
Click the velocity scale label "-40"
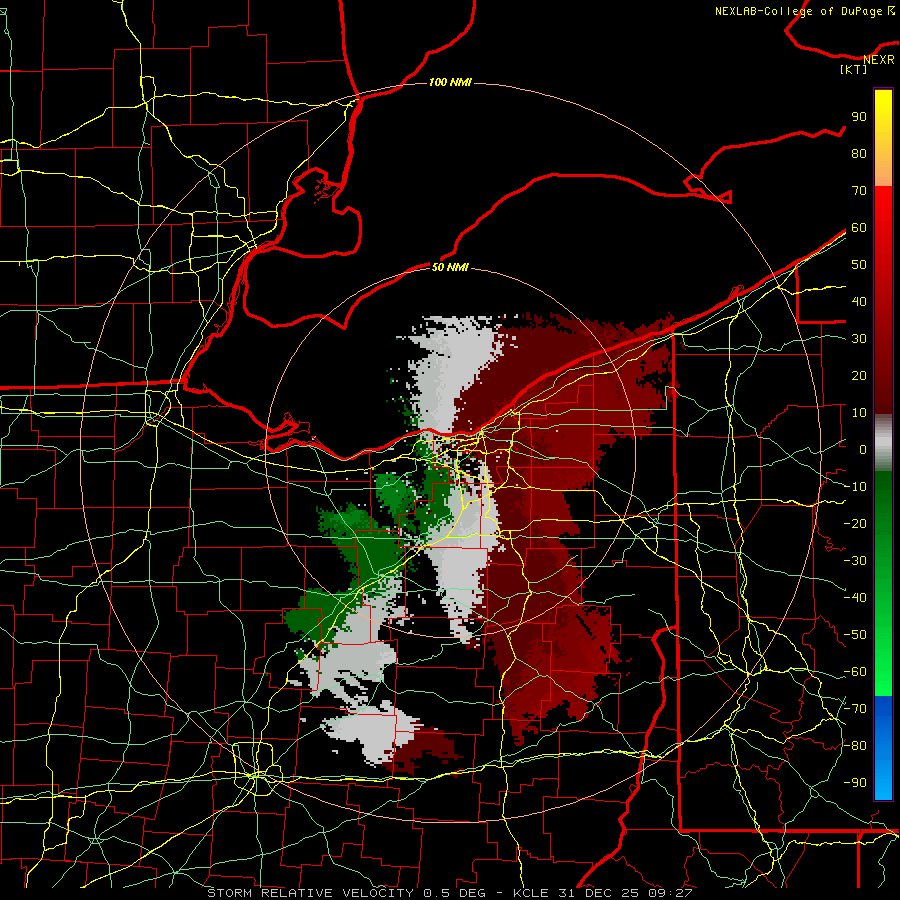pos(855,598)
